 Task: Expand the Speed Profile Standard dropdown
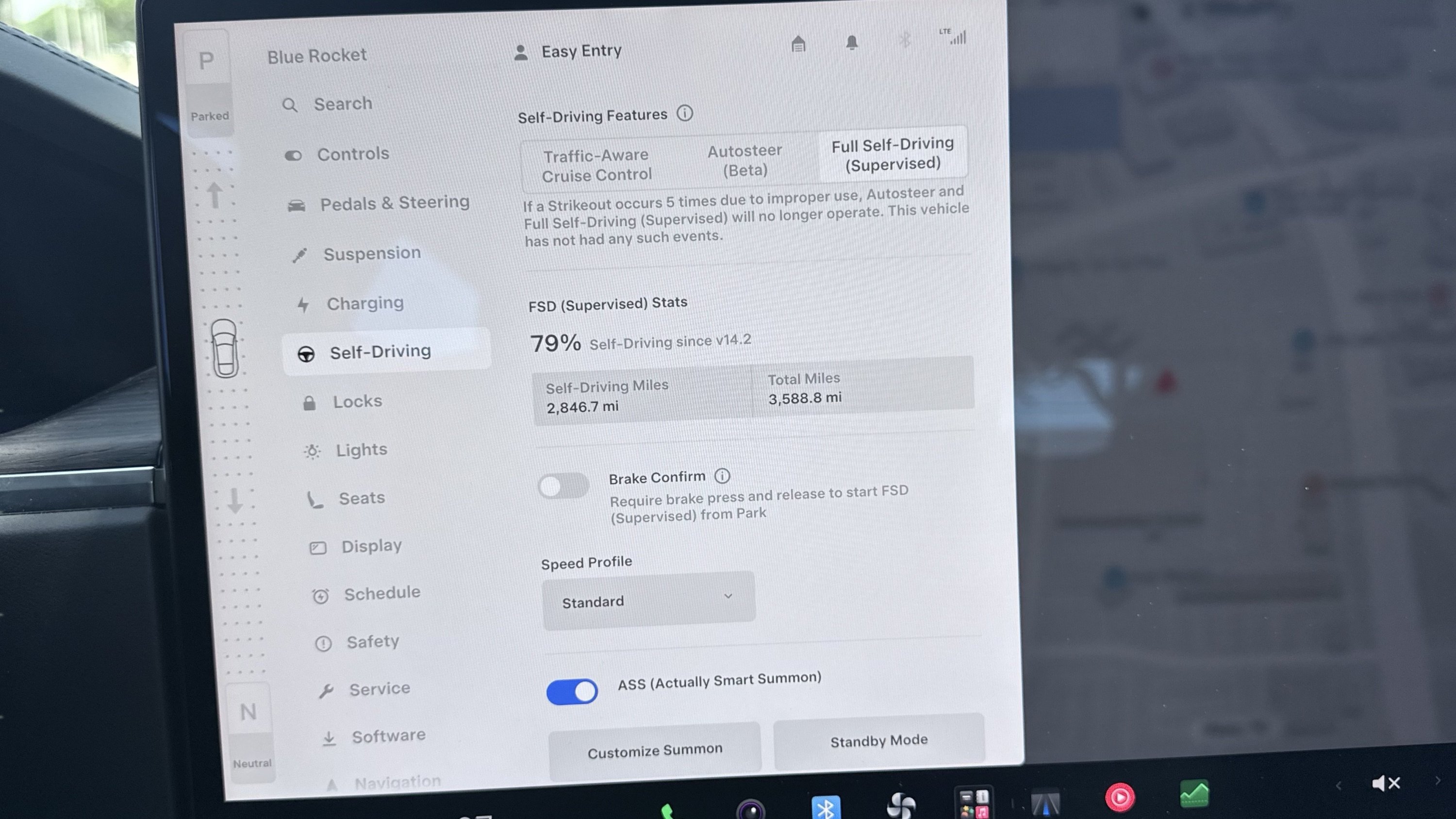(x=648, y=601)
